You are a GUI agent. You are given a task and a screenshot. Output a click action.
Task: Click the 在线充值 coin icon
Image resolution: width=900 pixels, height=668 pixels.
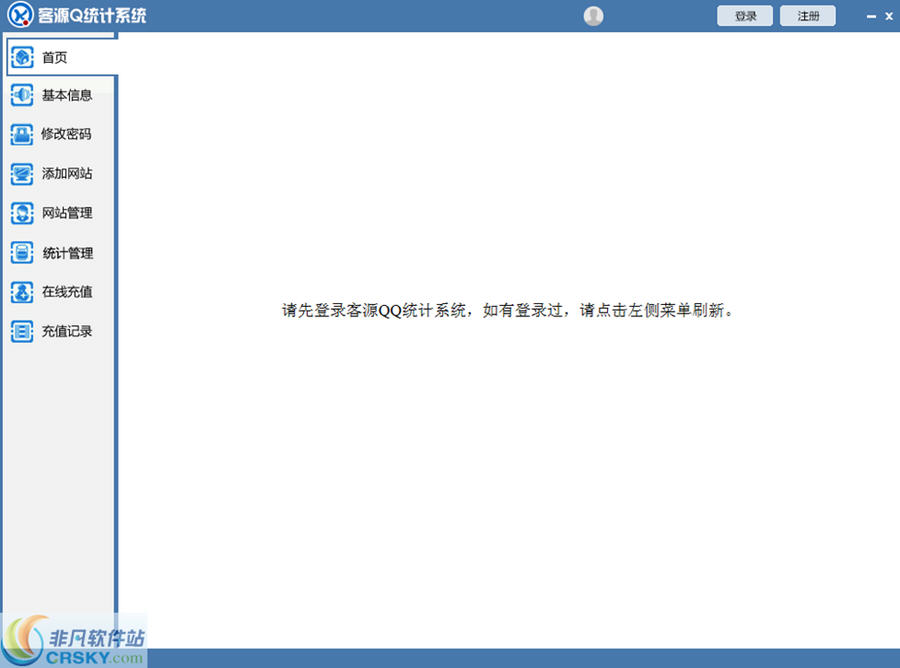(22, 292)
